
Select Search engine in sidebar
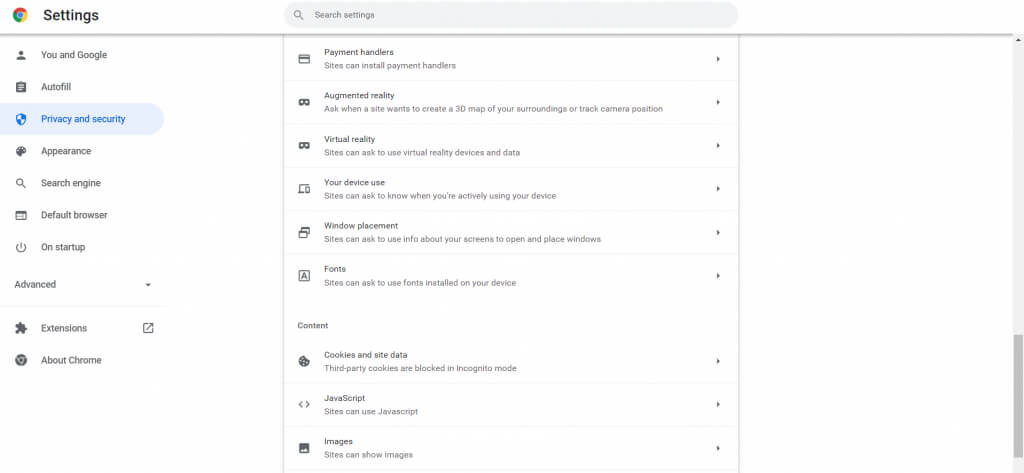(70, 183)
